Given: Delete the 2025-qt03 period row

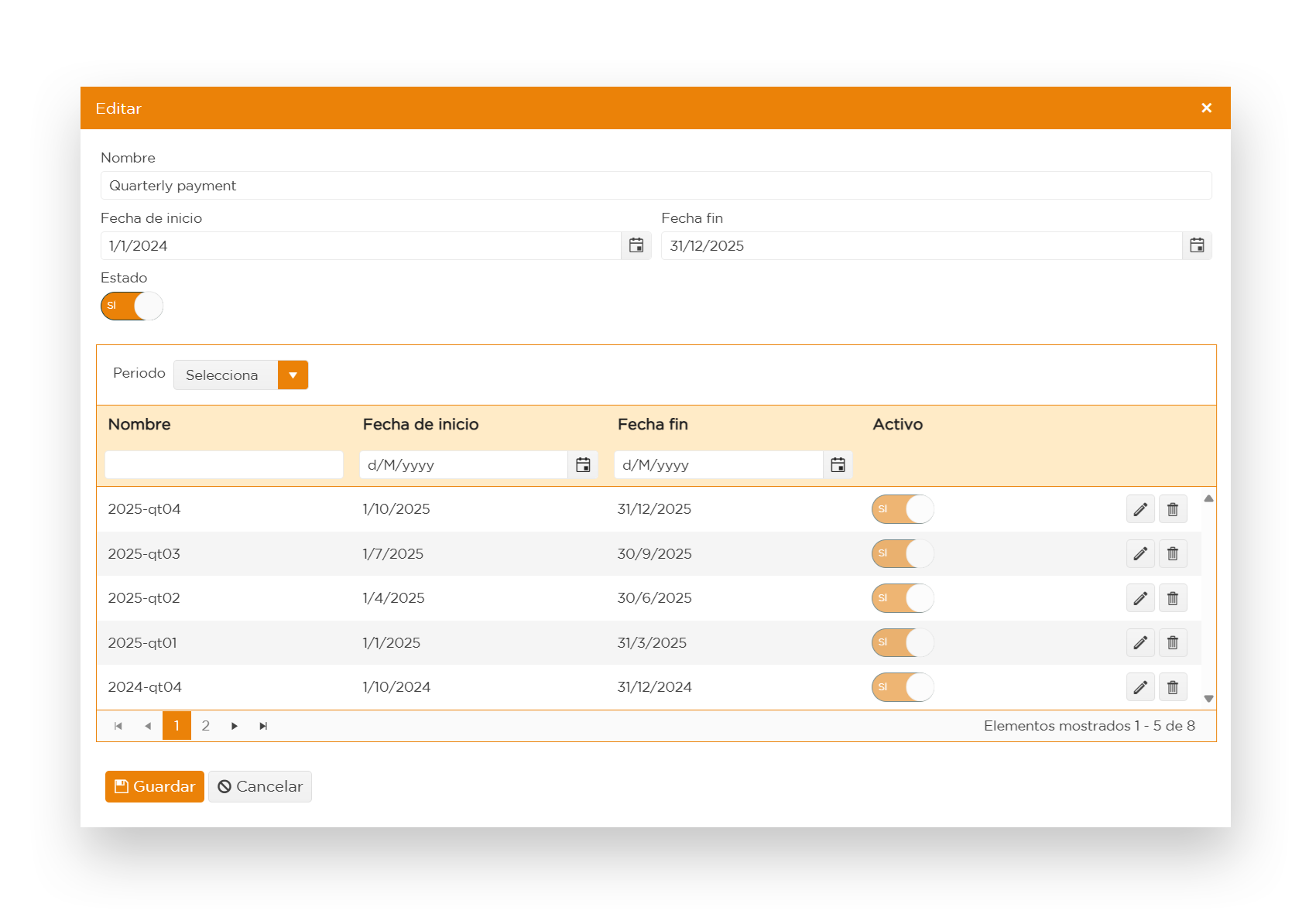Looking at the screenshot, I should tap(1173, 554).
